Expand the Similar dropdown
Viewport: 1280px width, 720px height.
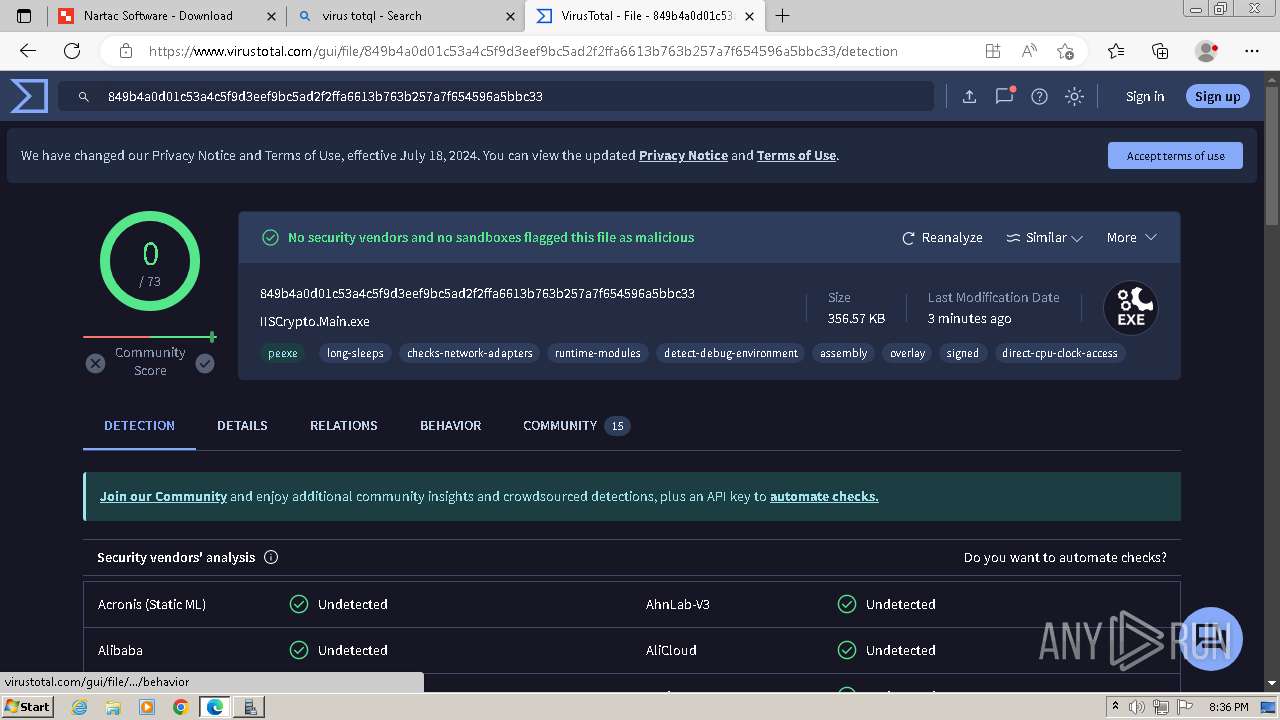(x=1044, y=238)
